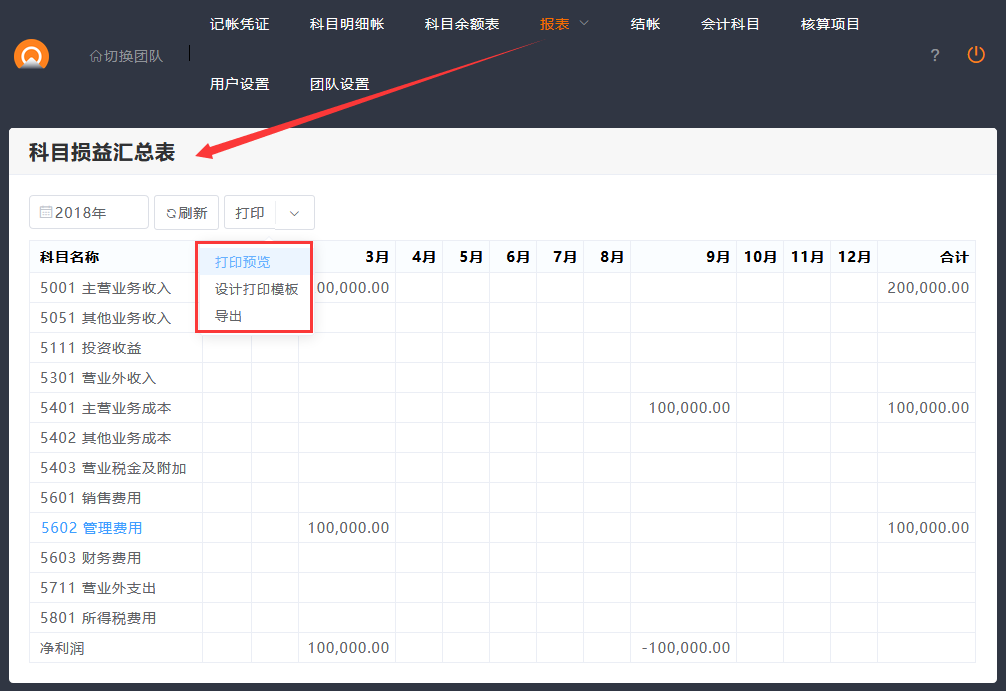This screenshot has height=691, width=1006.
Task: Click the help question mark icon
Action: [935, 55]
